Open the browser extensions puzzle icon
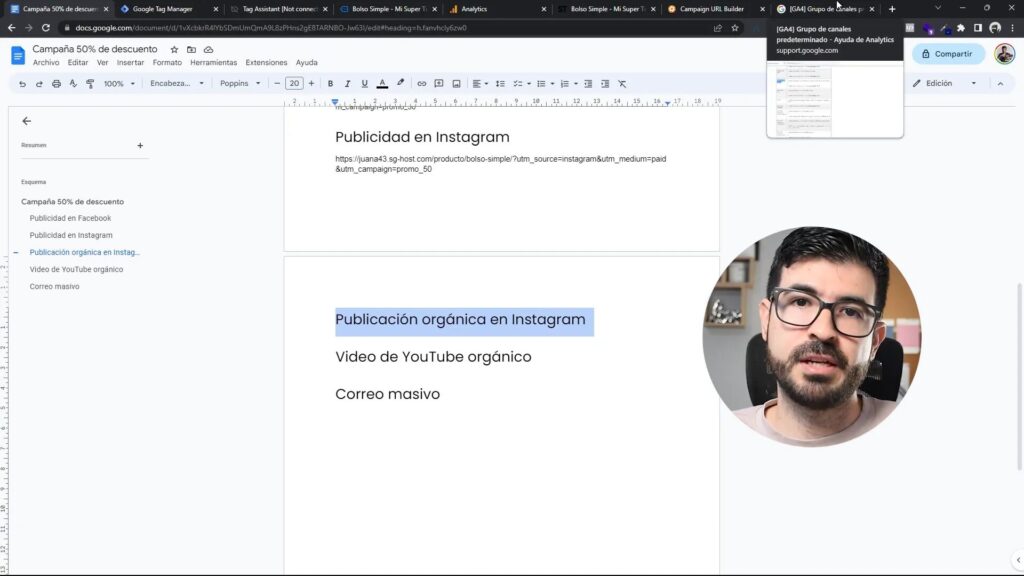This screenshot has height=576, width=1024. point(961,28)
